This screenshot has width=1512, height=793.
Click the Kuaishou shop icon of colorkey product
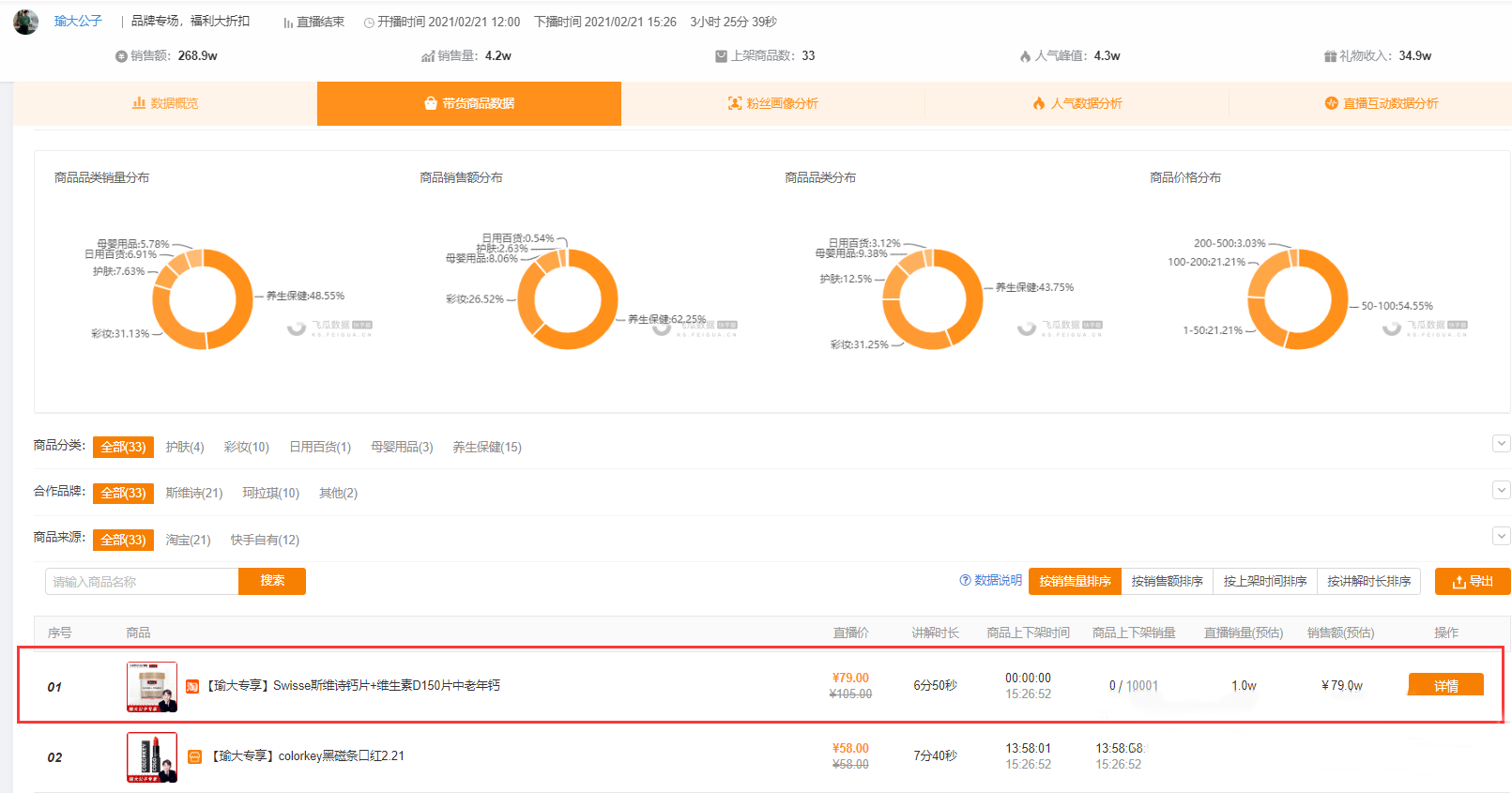[195, 756]
